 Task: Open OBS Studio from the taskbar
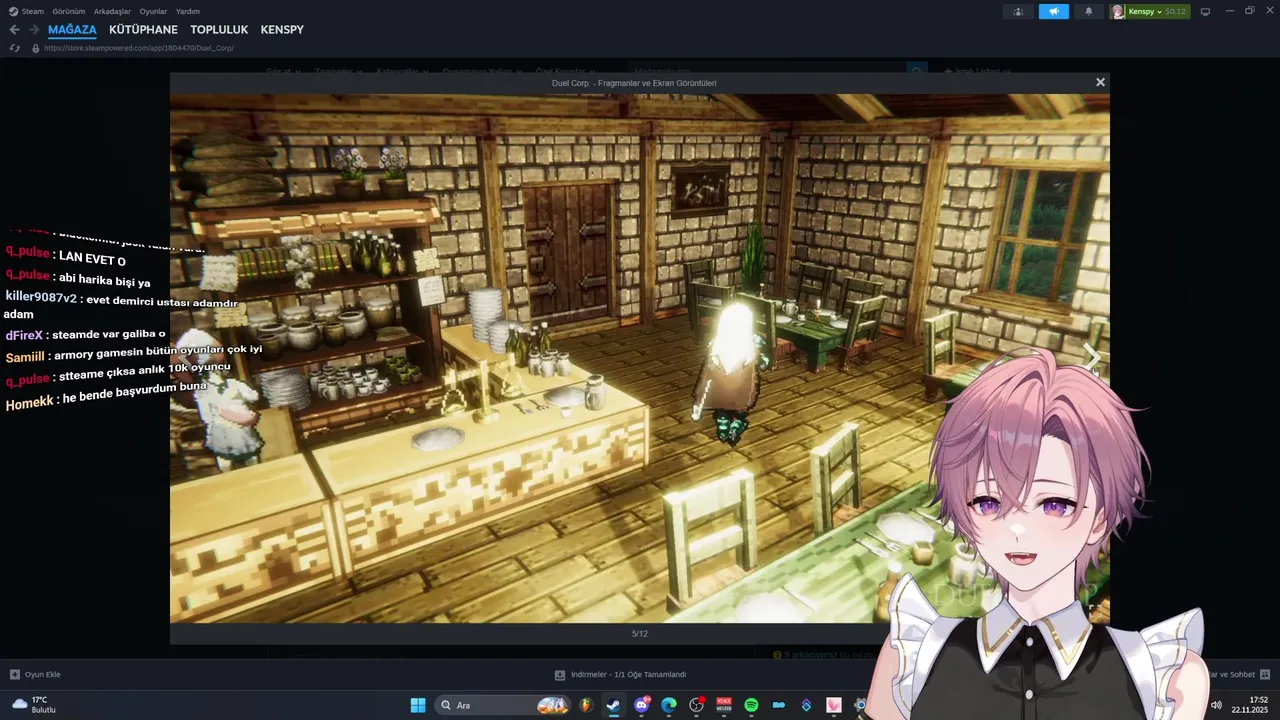[696, 705]
